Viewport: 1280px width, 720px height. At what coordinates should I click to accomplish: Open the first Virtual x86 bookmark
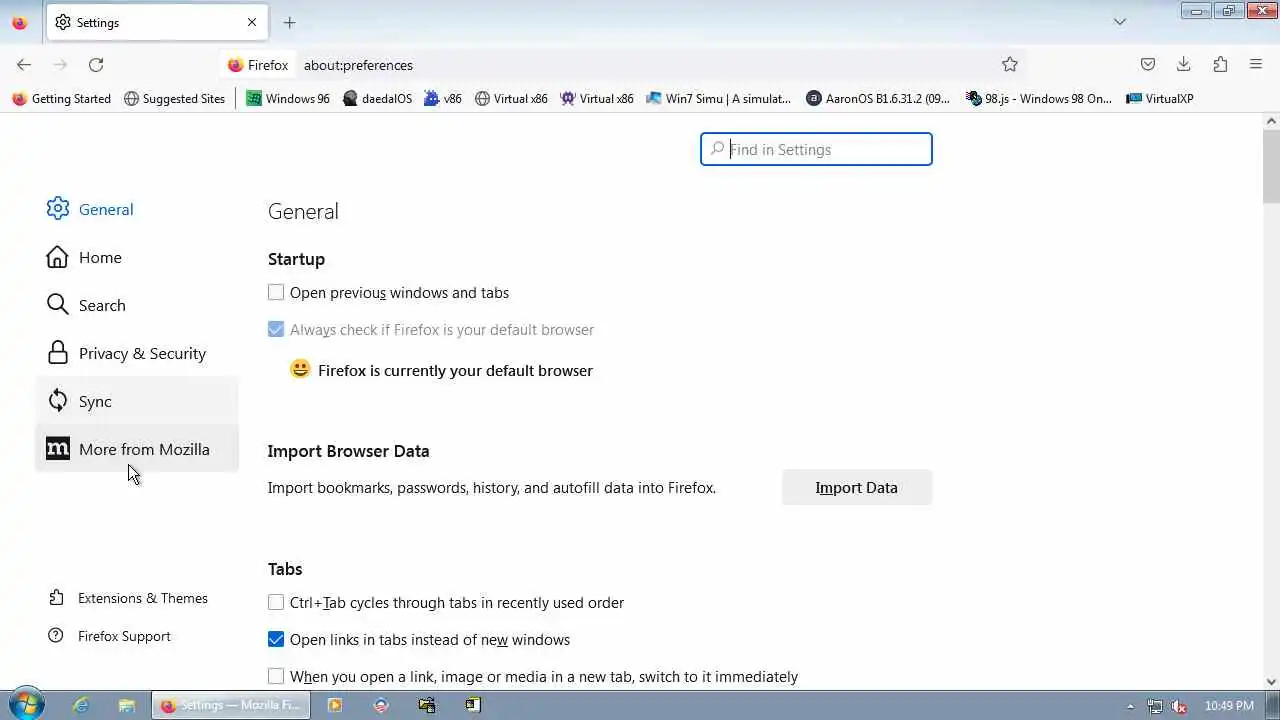[511, 99]
